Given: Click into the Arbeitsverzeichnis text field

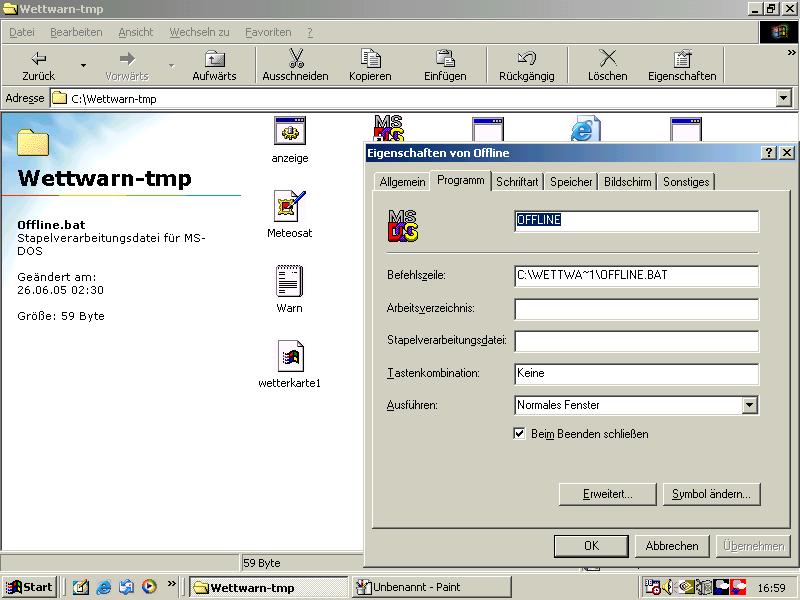Looking at the screenshot, I should 636,309.
